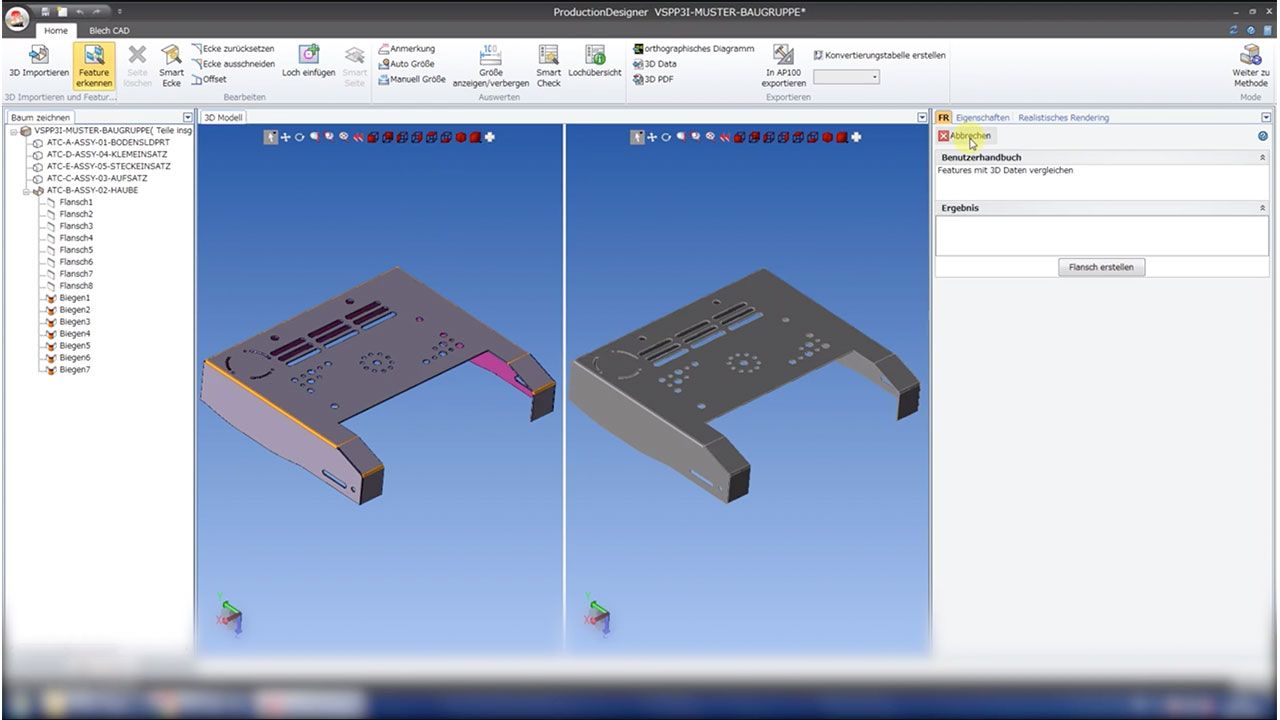
Task: Open the Baum zeichnen panel dropdown arrow
Action: pos(187,118)
